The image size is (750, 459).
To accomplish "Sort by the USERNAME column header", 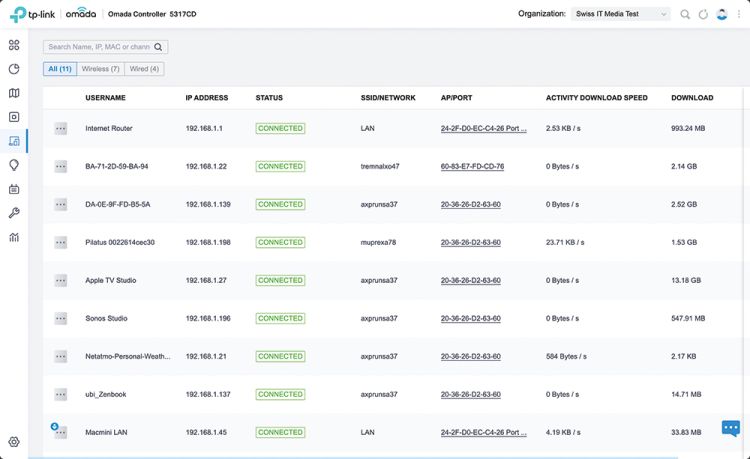I will [105, 98].
